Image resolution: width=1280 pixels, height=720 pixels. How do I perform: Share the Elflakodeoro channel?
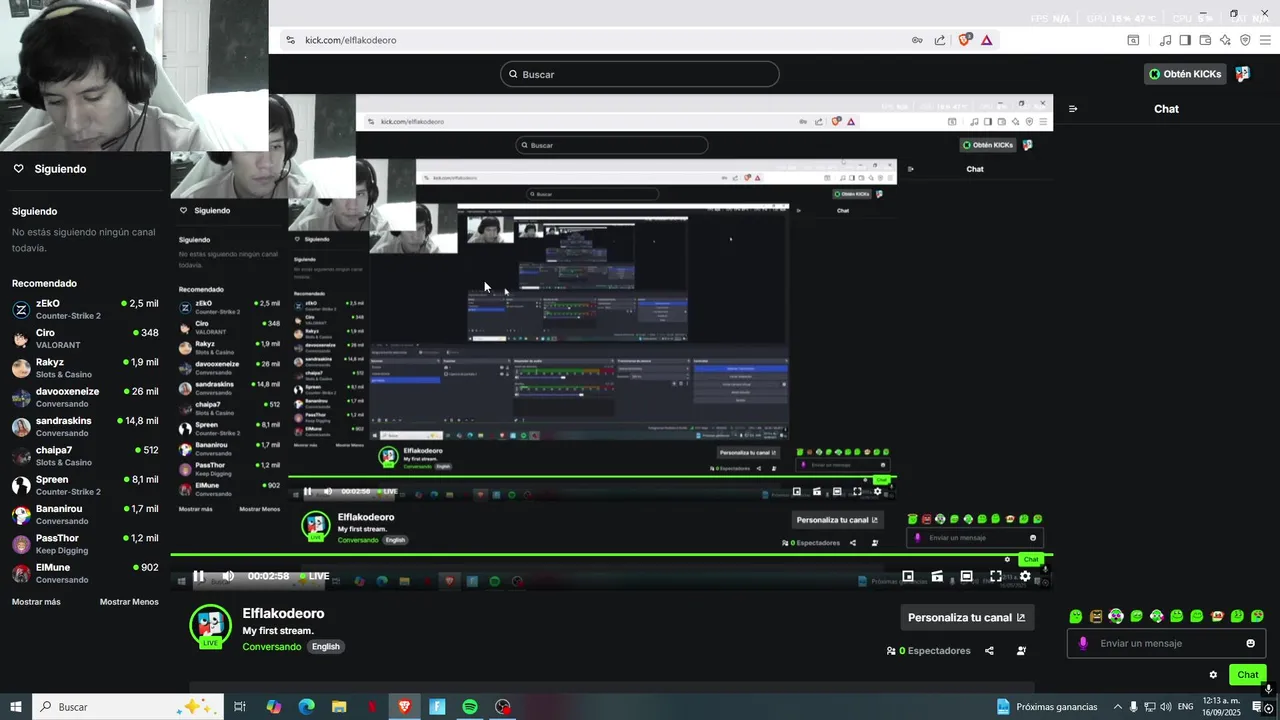(989, 651)
